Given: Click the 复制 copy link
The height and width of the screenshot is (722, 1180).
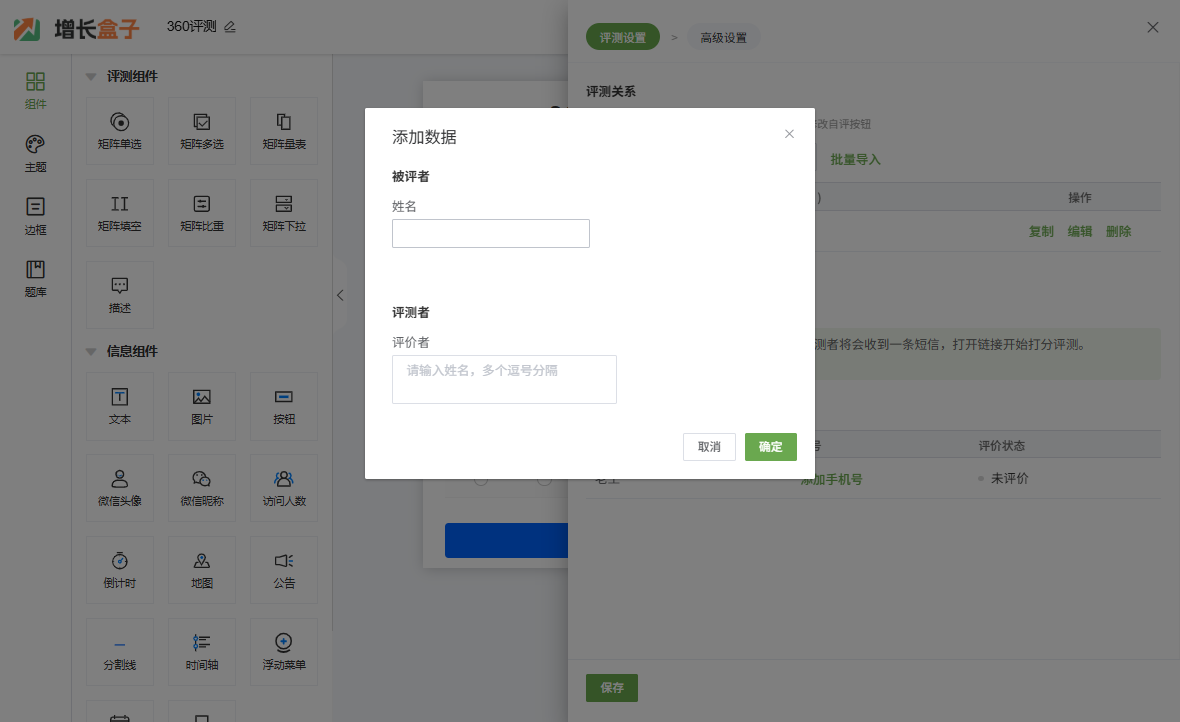Looking at the screenshot, I should (1041, 231).
